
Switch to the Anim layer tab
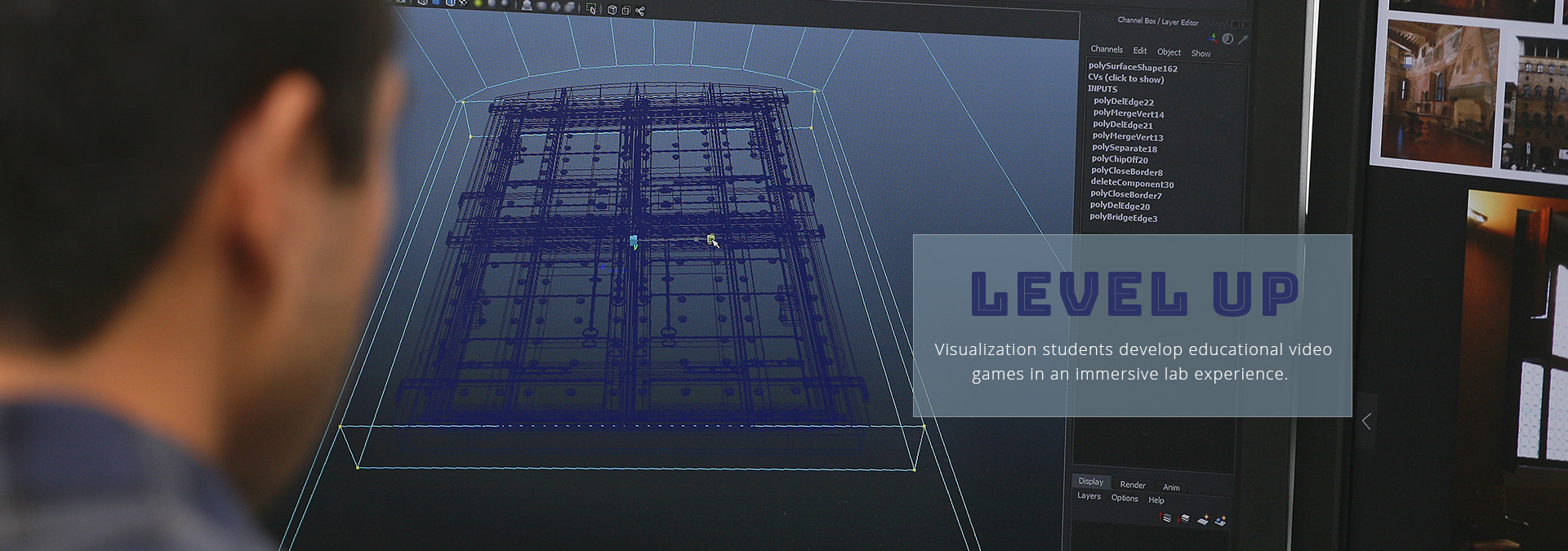(x=1171, y=487)
